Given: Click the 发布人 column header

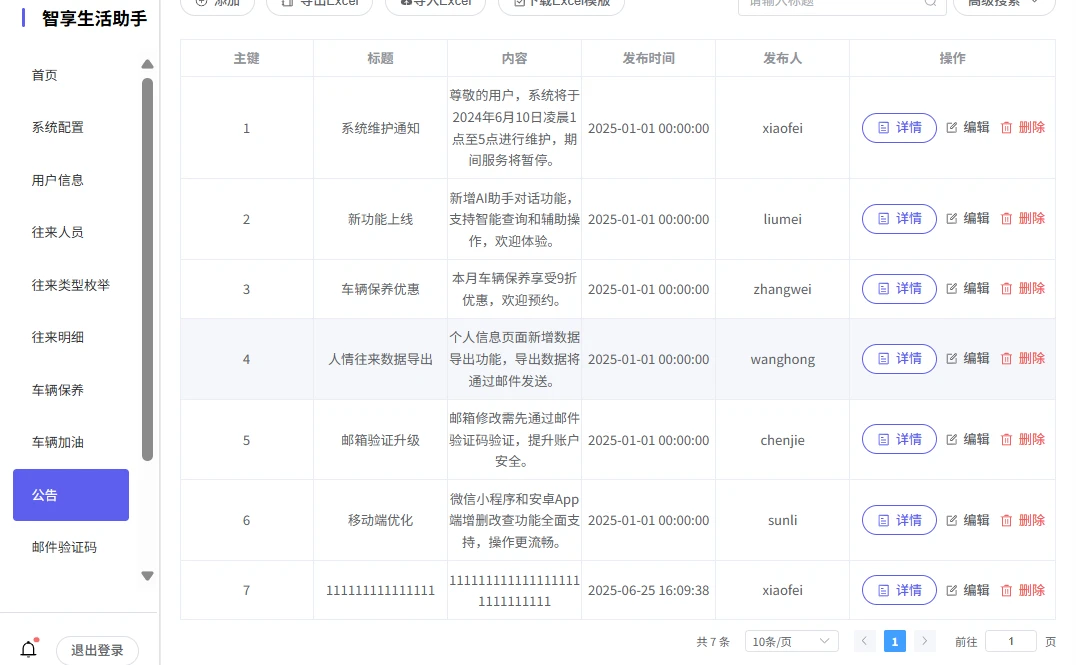Looking at the screenshot, I should (782, 58).
